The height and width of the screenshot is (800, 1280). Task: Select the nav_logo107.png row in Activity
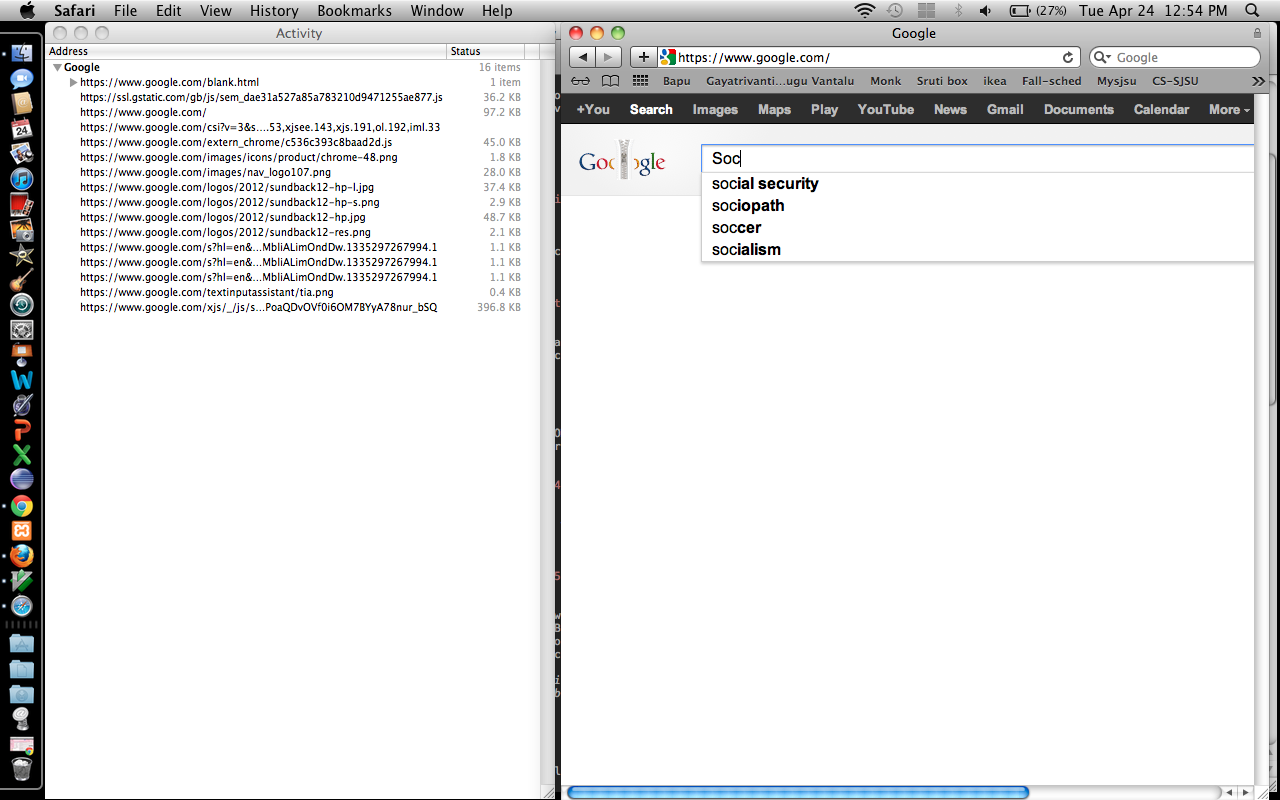tap(293, 172)
